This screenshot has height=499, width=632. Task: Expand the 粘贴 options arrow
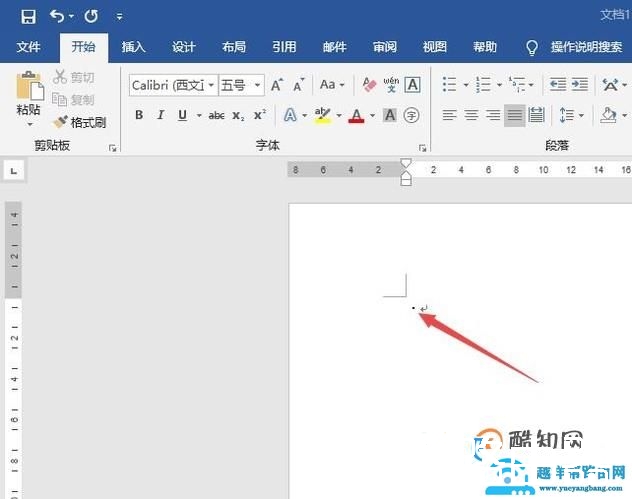tap(29, 124)
